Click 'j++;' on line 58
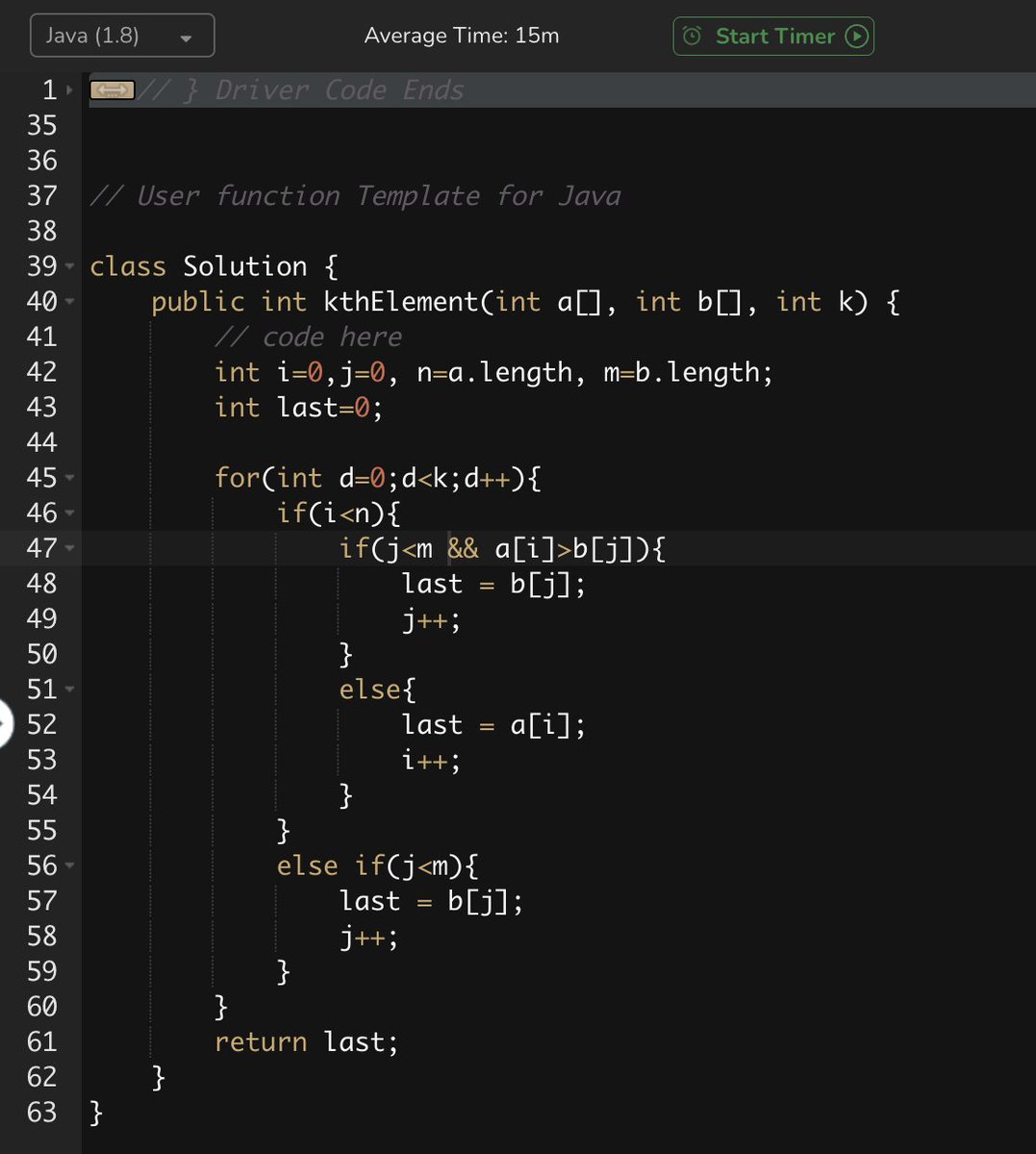This screenshot has width=1036, height=1154. tap(368, 936)
